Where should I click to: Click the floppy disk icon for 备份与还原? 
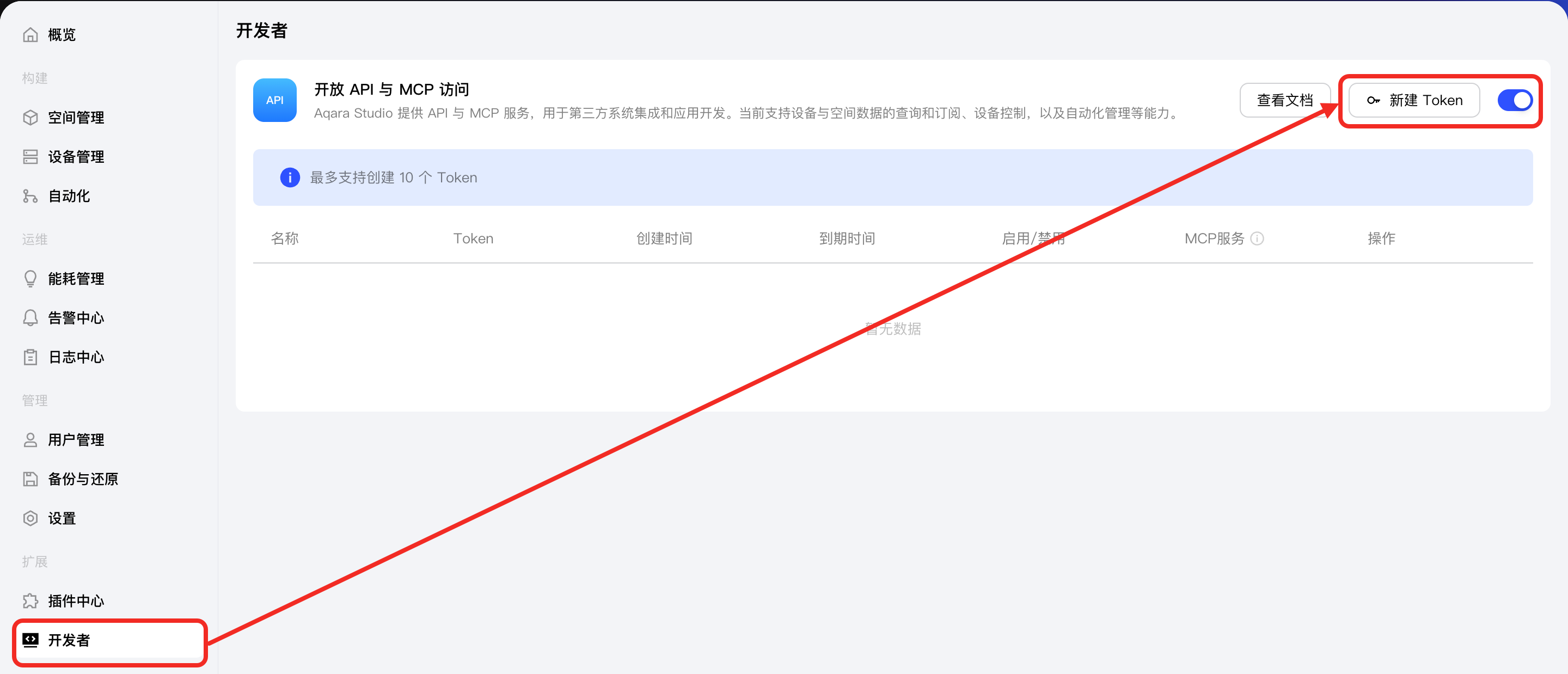click(30, 479)
